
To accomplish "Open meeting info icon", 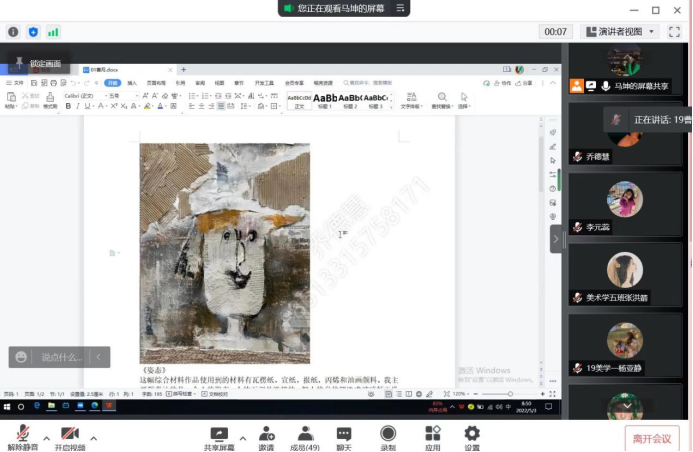I will pyautogui.click(x=13, y=32).
